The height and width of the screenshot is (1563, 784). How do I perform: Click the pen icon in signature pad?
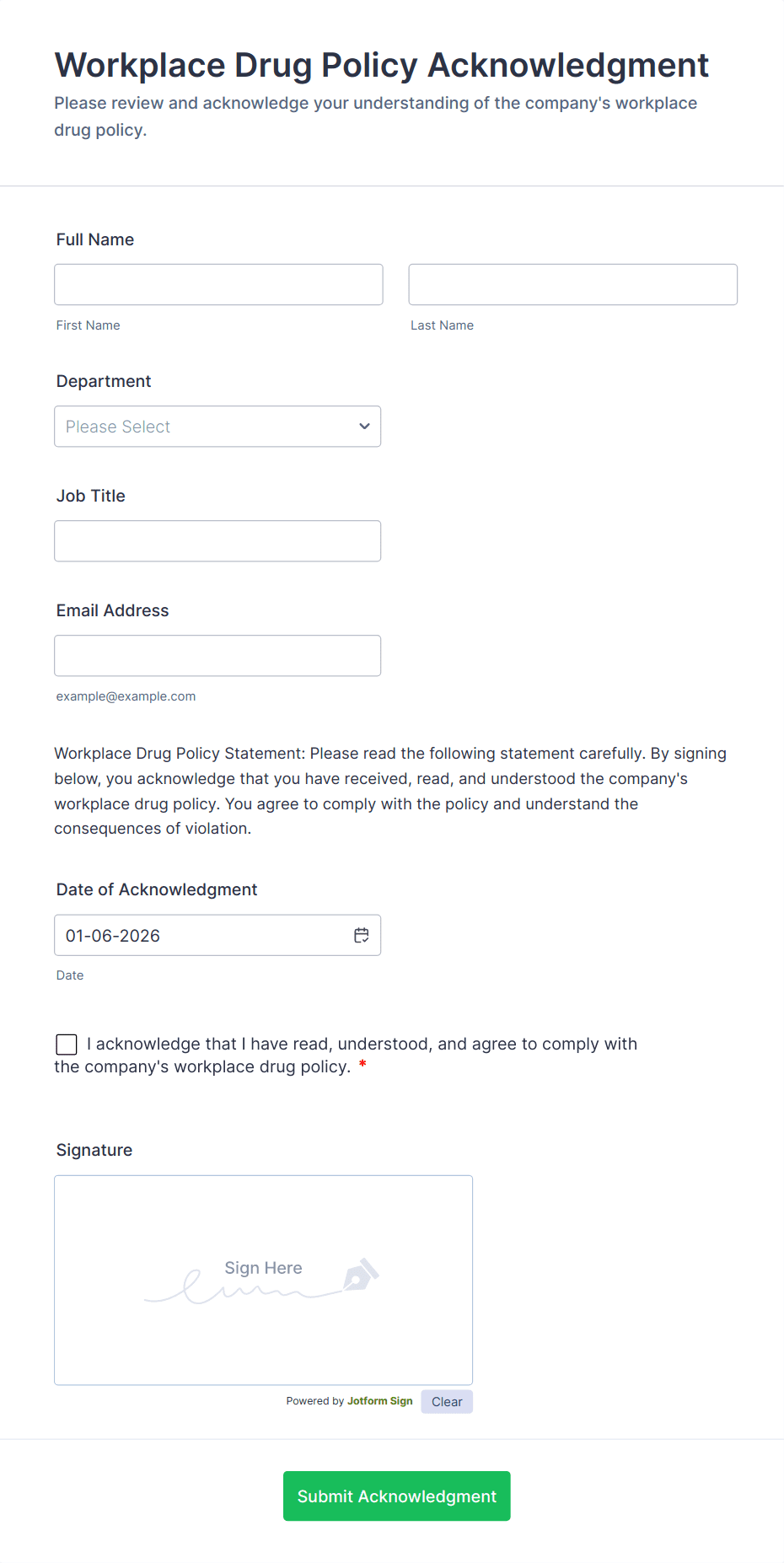point(361,1274)
